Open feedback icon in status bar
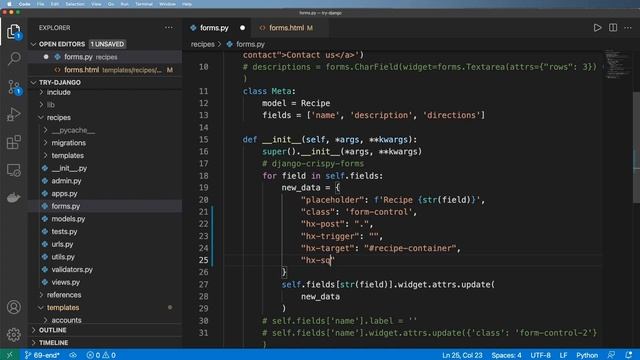This screenshot has height=360, width=640. click(611, 355)
